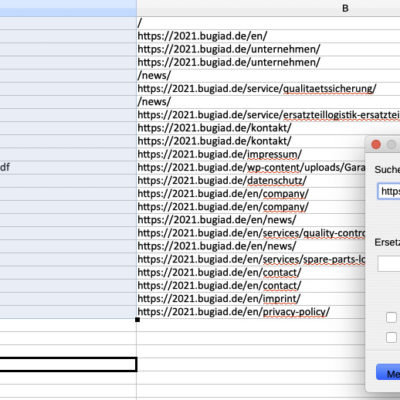The width and height of the screenshot is (400, 400).
Task: Select the column A cell ending in df
Action: click(68, 167)
